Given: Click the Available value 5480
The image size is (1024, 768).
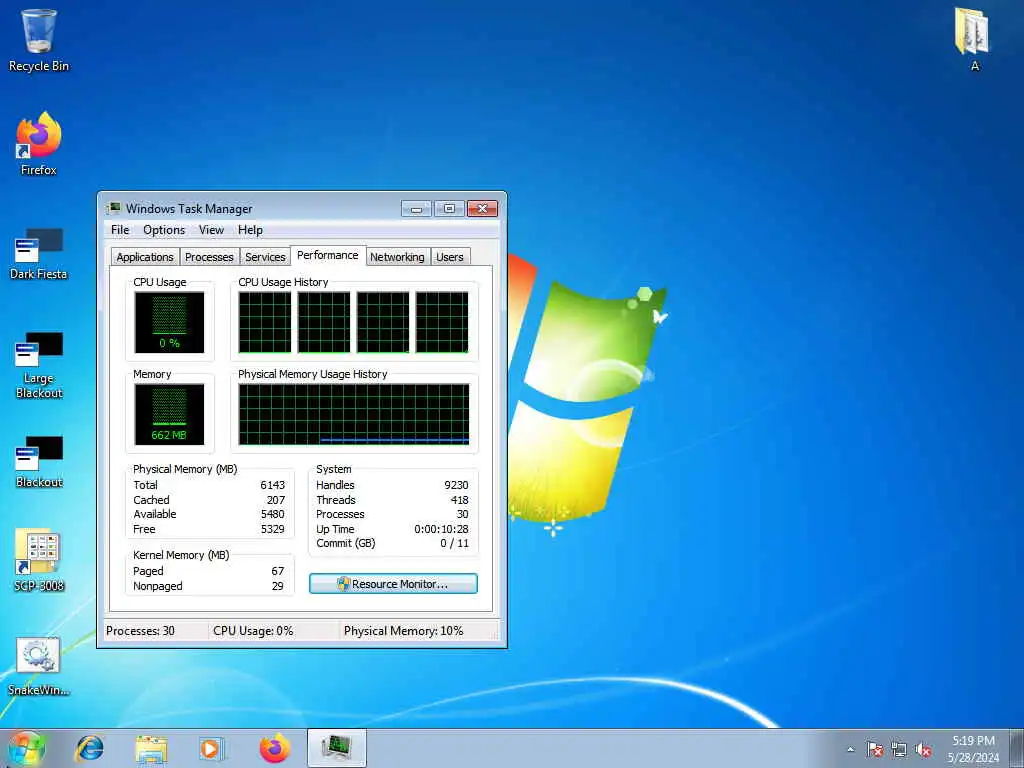Looking at the screenshot, I should tap(272, 515).
